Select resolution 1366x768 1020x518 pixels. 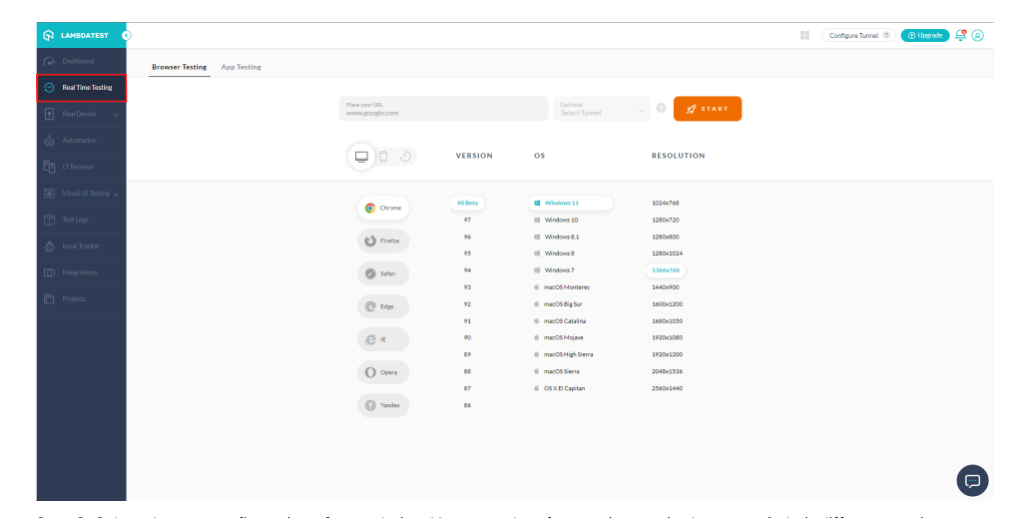(x=665, y=270)
